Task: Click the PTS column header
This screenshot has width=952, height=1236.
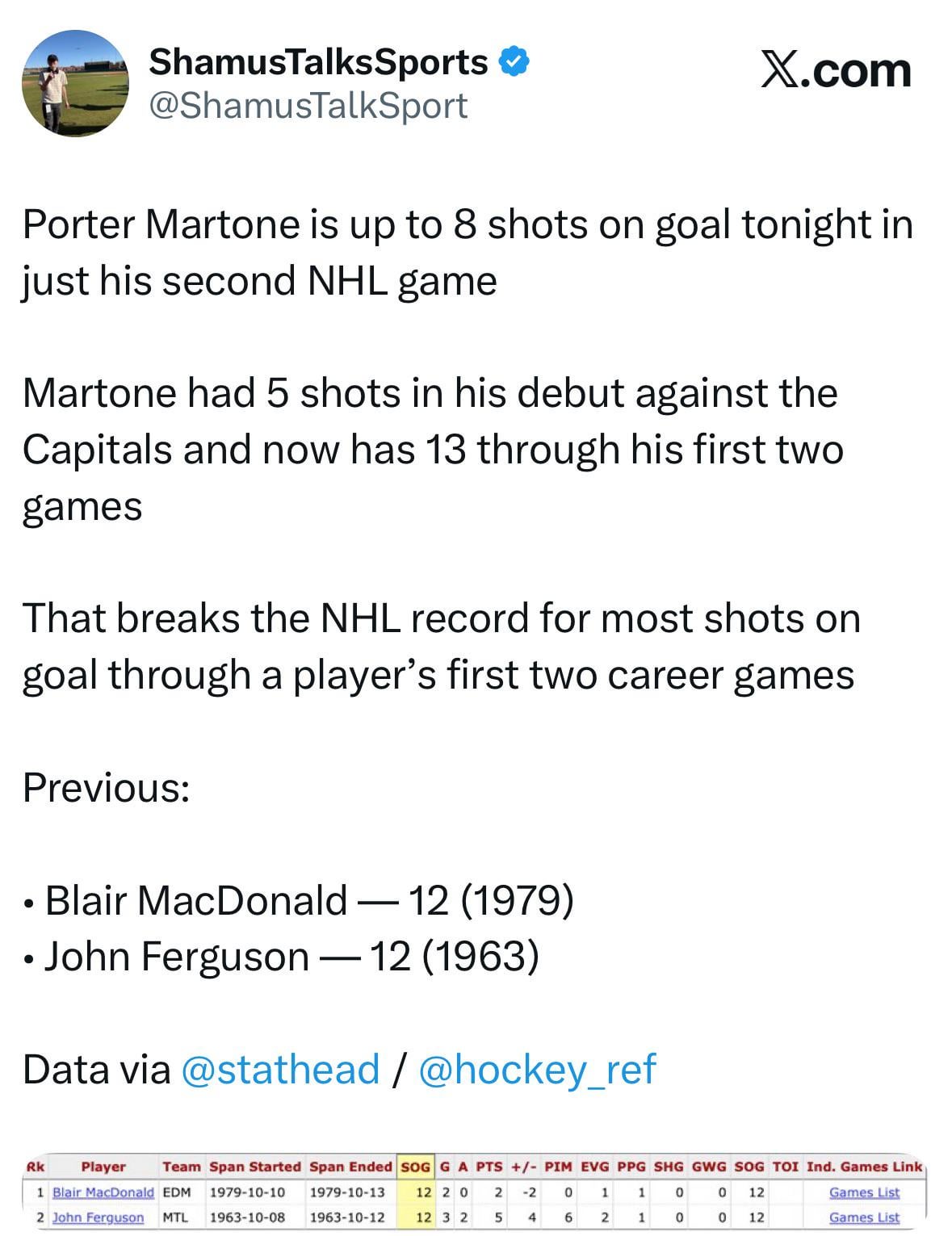Action: pyautogui.click(x=489, y=1167)
